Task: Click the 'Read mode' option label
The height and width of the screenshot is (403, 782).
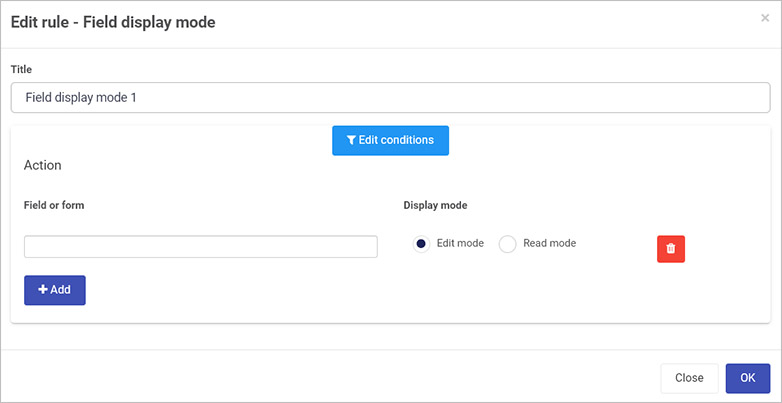Action: coord(550,243)
